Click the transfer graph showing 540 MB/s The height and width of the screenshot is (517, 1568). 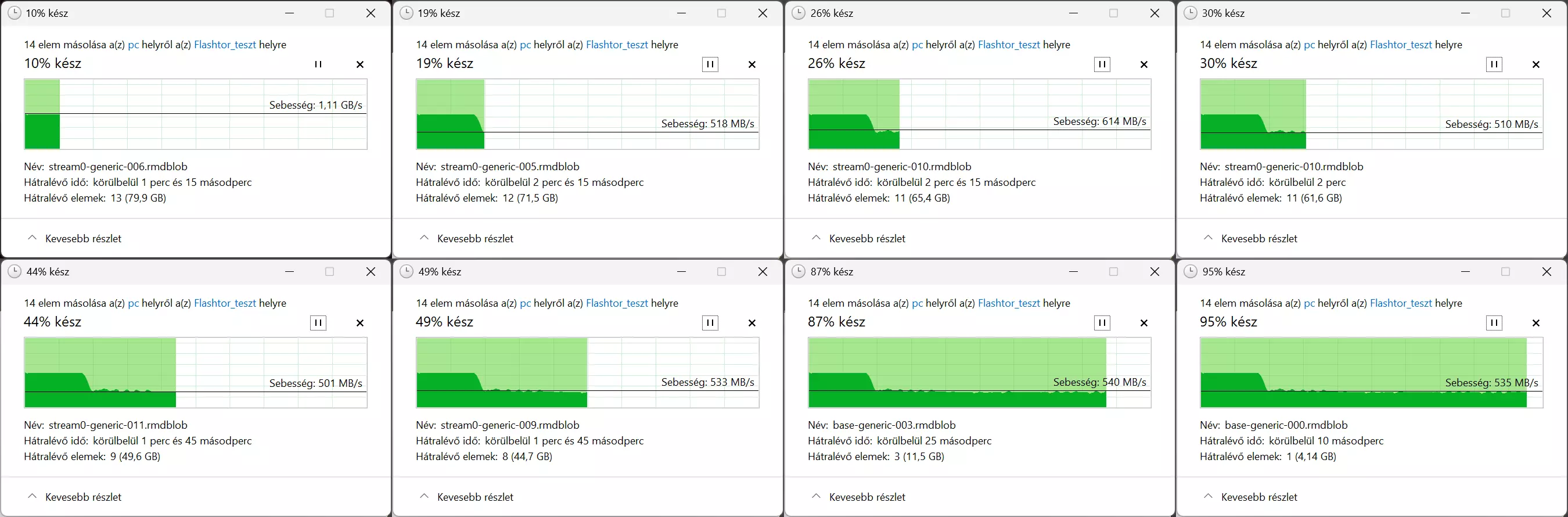[979, 373]
